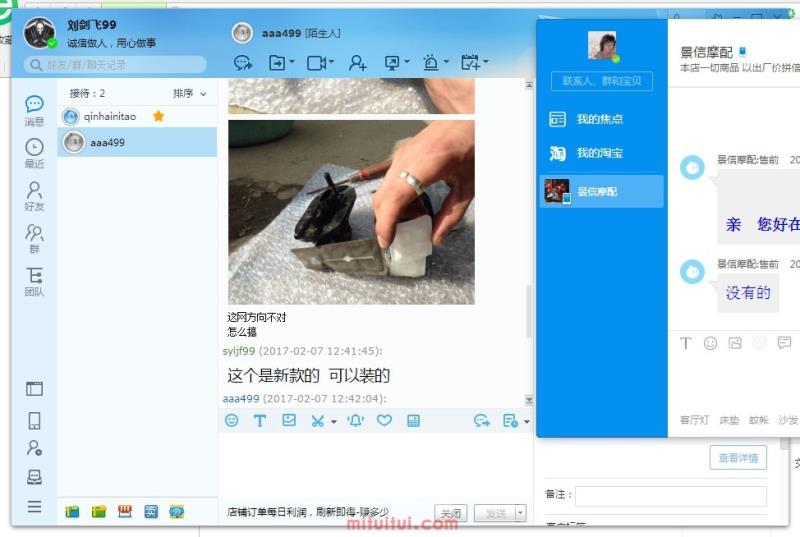Screen dimensions: 800x537
Task: Click the 好友/群/聊天记录 search field
Action: click(115, 65)
